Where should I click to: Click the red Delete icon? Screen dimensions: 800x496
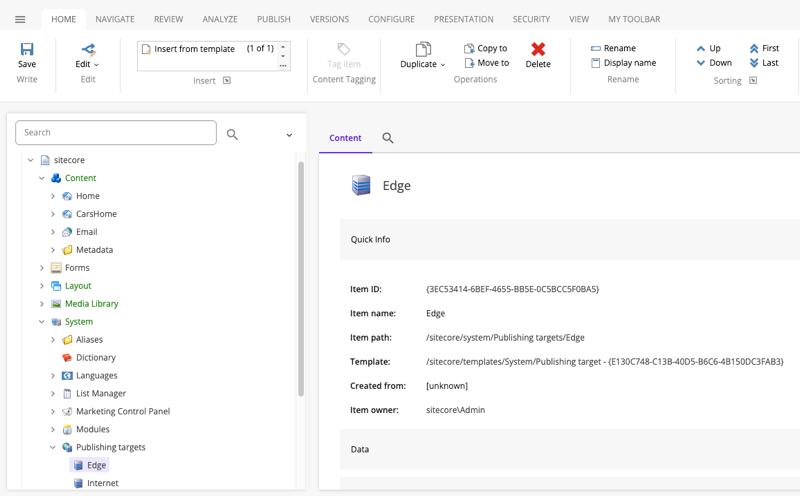[x=538, y=49]
